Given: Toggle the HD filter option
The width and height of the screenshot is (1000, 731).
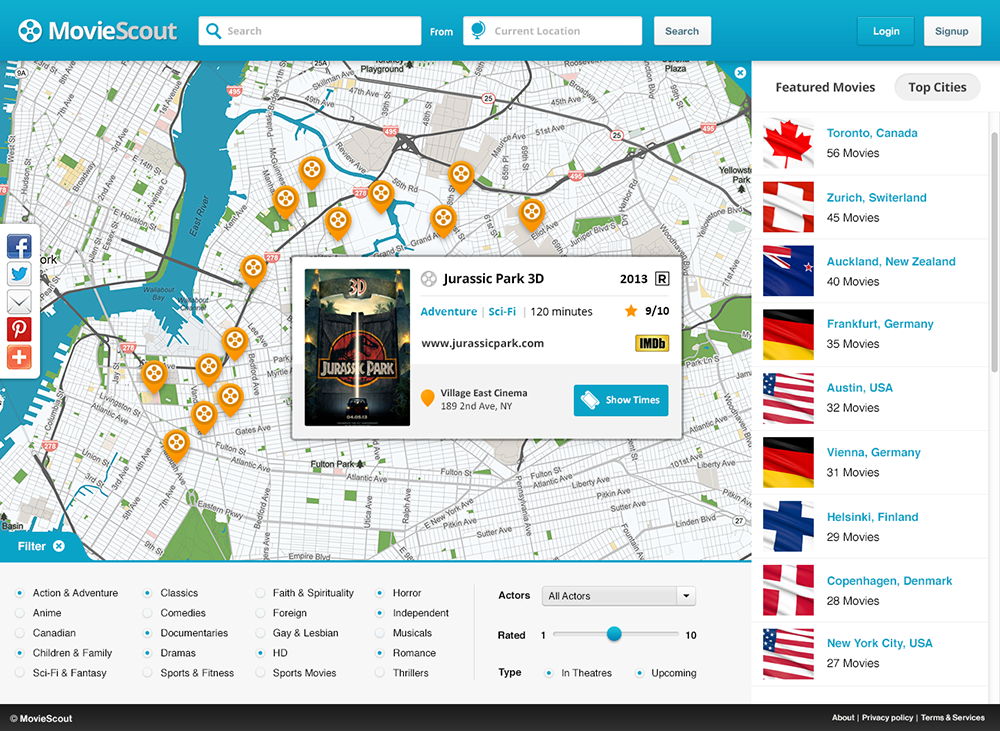Looking at the screenshot, I should [260, 653].
